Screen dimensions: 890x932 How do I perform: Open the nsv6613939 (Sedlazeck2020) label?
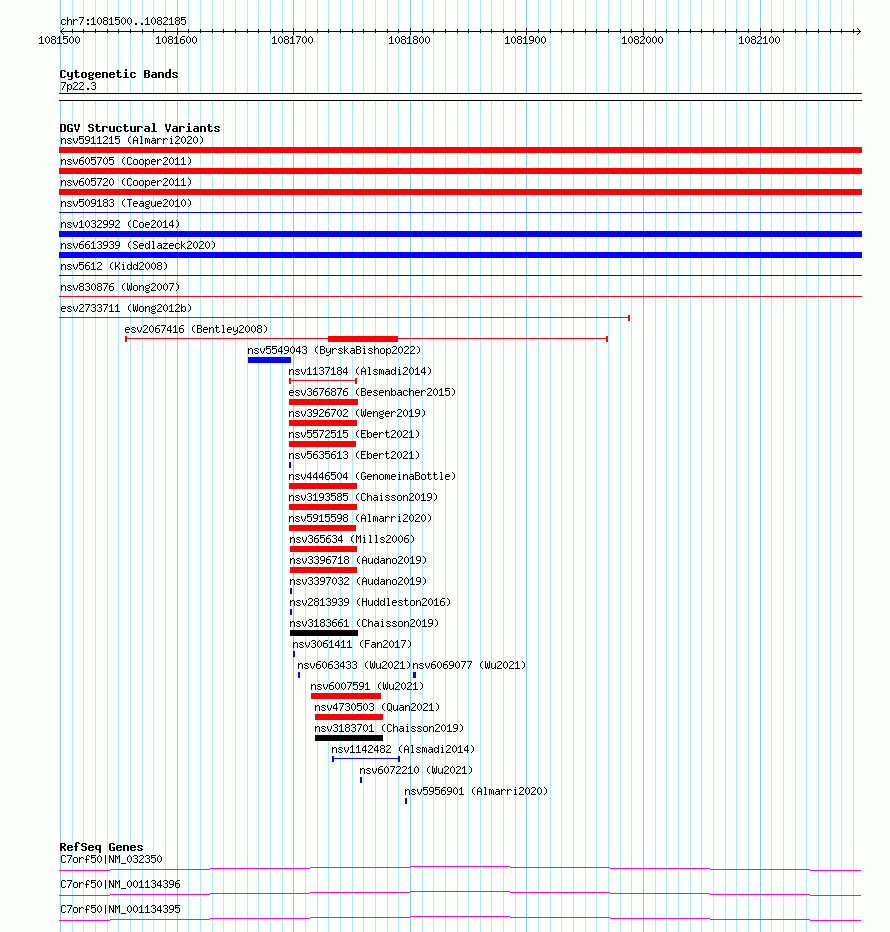coord(138,245)
